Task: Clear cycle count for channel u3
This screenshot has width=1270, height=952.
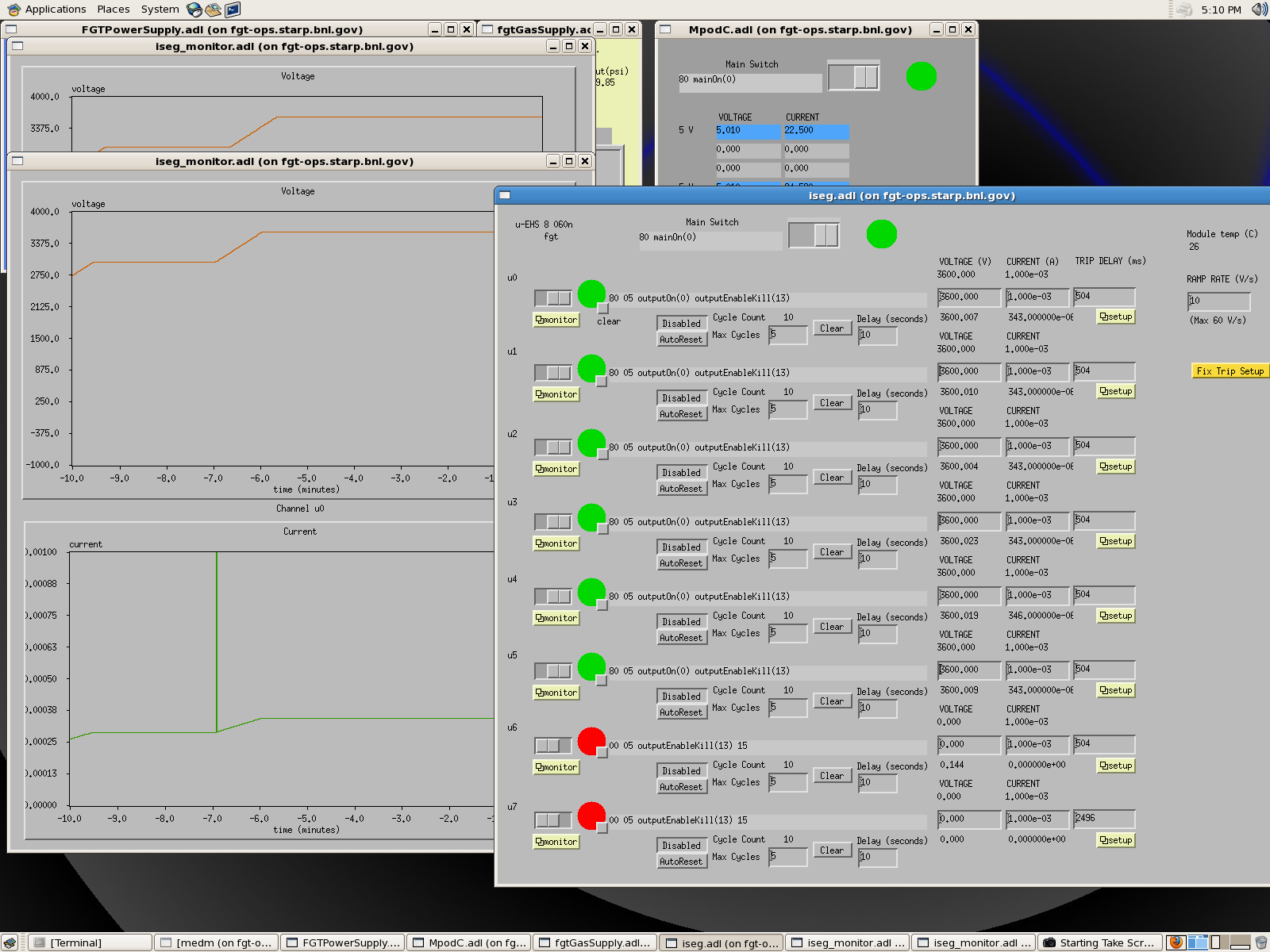Action: [x=832, y=552]
